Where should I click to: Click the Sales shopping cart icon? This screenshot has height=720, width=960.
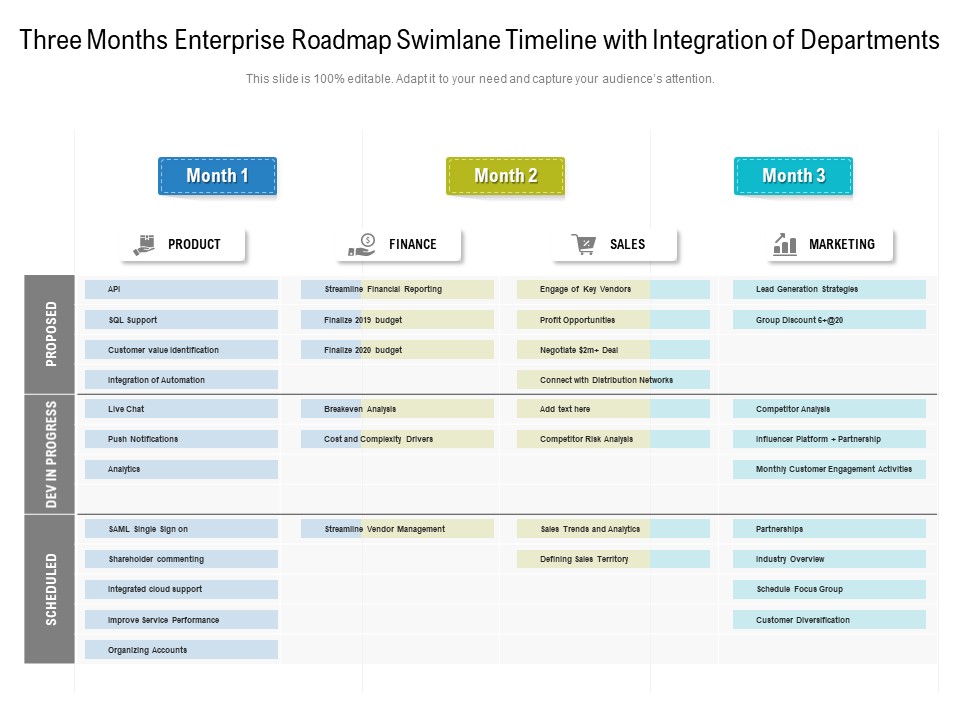tap(583, 244)
